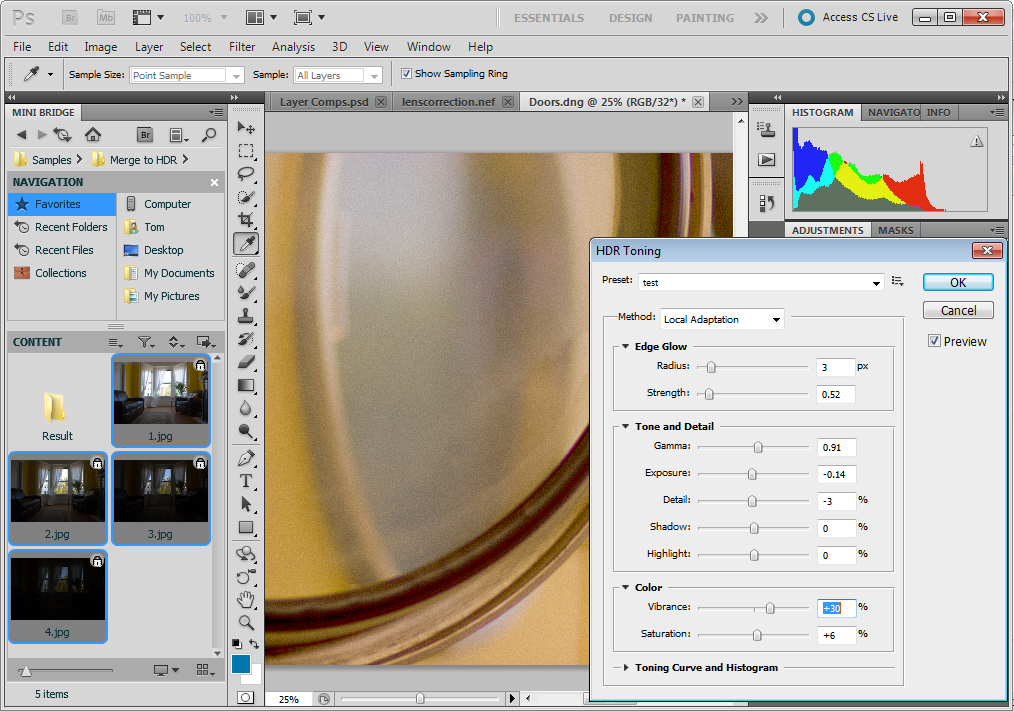The height and width of the screenshot is (712, 1014).
Task: Open the Filter menu
Action: 243,47
